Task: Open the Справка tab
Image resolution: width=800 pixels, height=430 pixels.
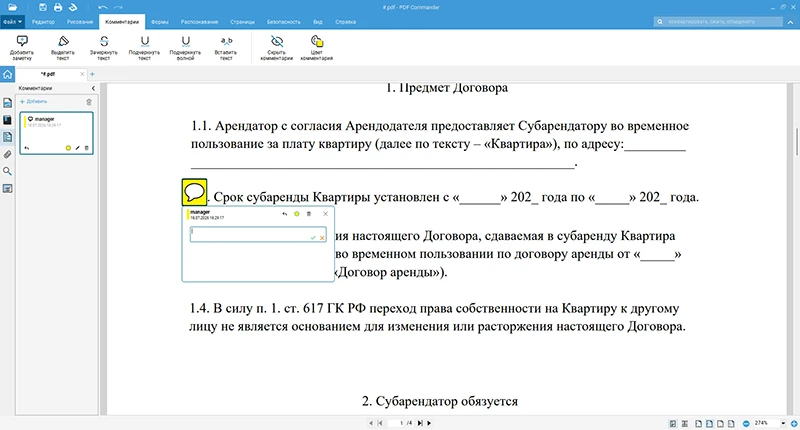Action: [345, 22]
